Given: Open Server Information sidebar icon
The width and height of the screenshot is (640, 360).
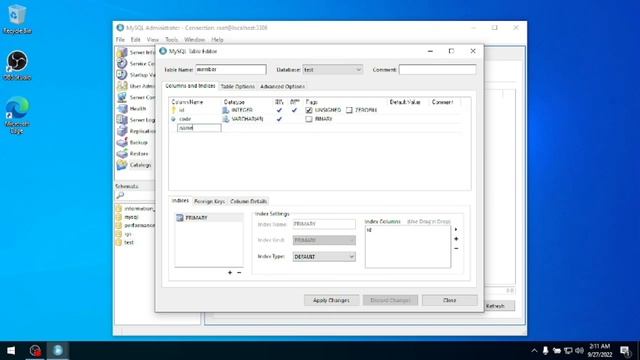Looking at the screenshot, I should tap(122, 52).
